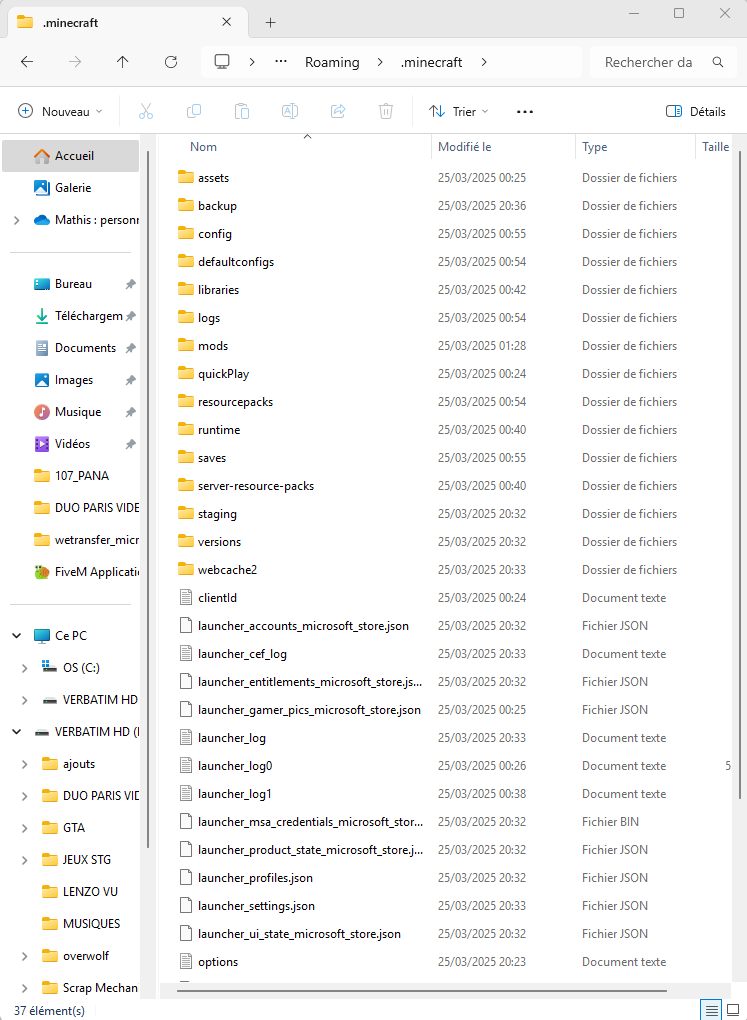The width and height of the screenshot is (747, 1020).
Task: Click the Copy icon in toolbar
Action: click(x=194, y=111)
